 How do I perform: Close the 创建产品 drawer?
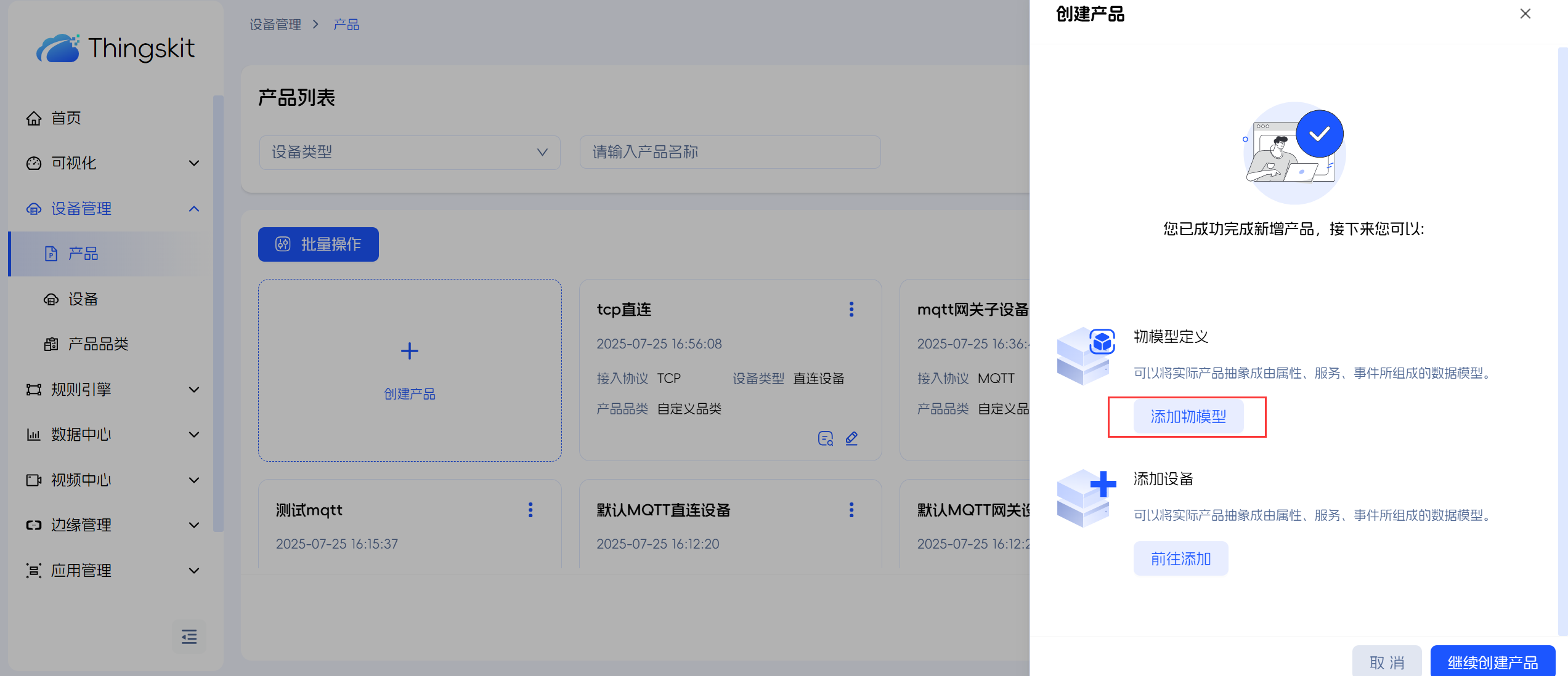click(1525, 14)
